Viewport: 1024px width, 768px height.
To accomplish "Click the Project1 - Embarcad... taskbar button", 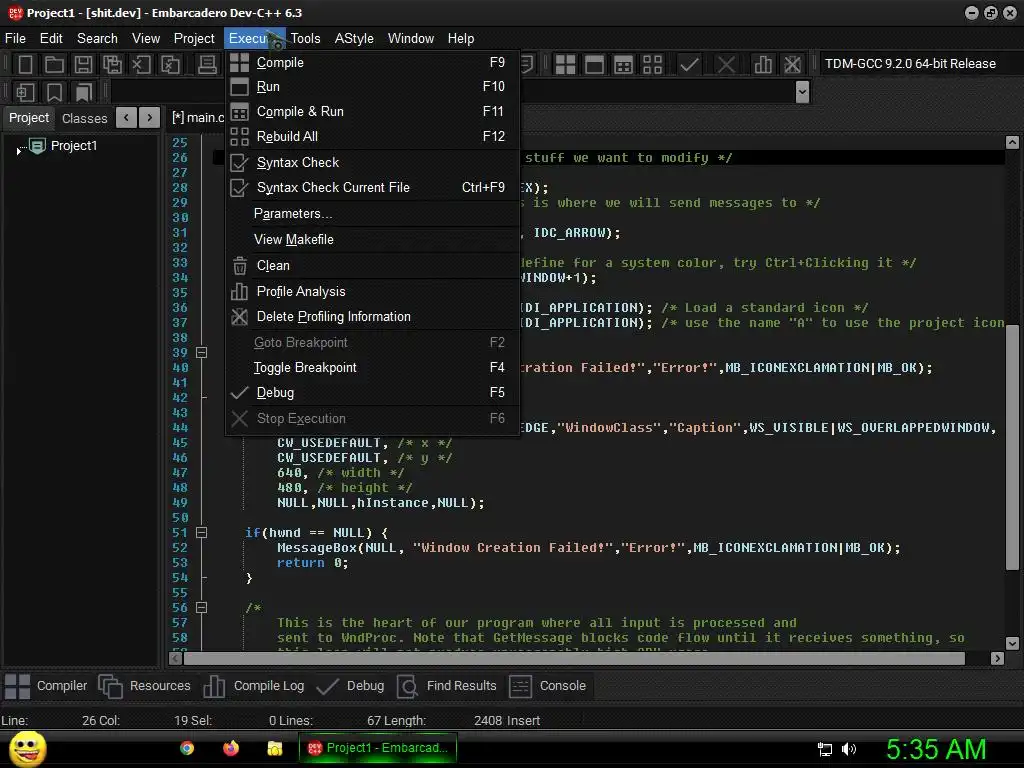I will [x=377, y=748].
